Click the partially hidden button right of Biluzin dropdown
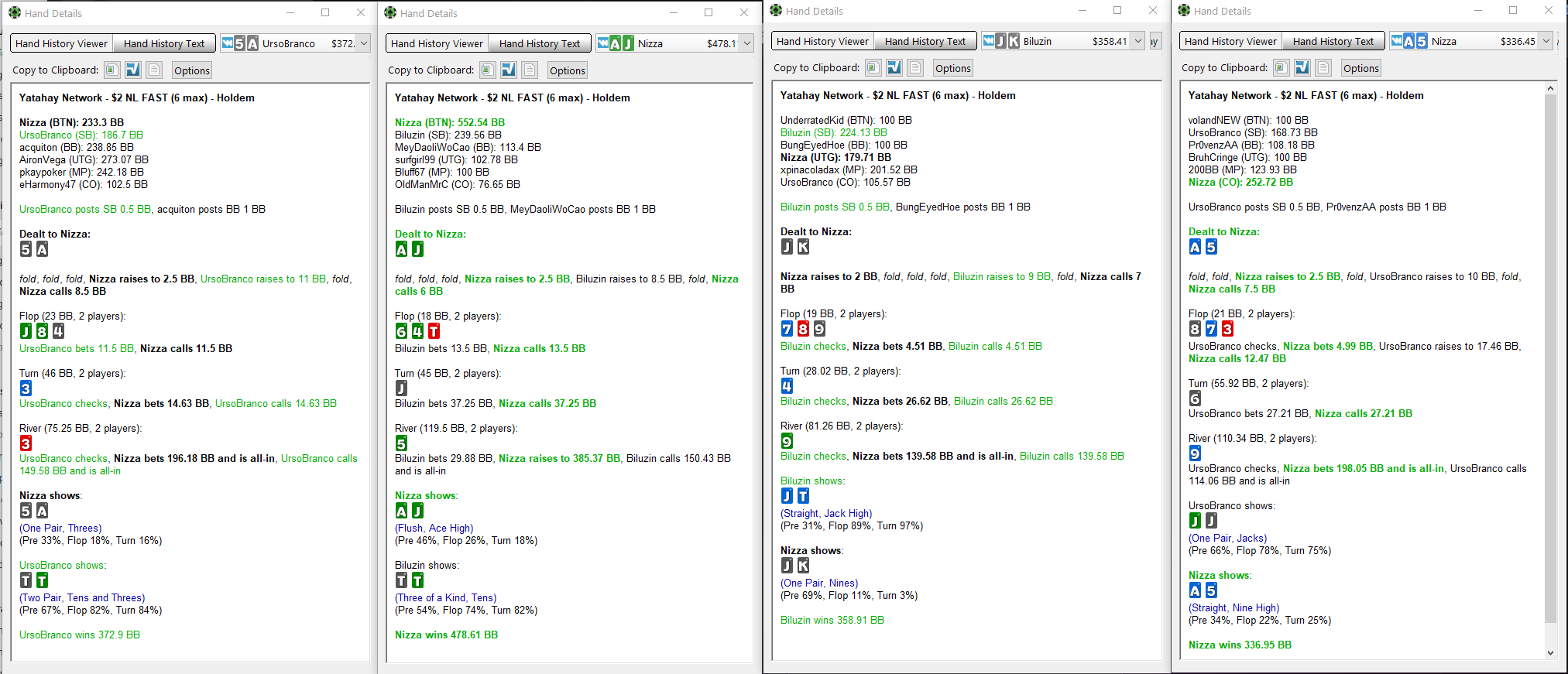 click(x=1155, y=41)
